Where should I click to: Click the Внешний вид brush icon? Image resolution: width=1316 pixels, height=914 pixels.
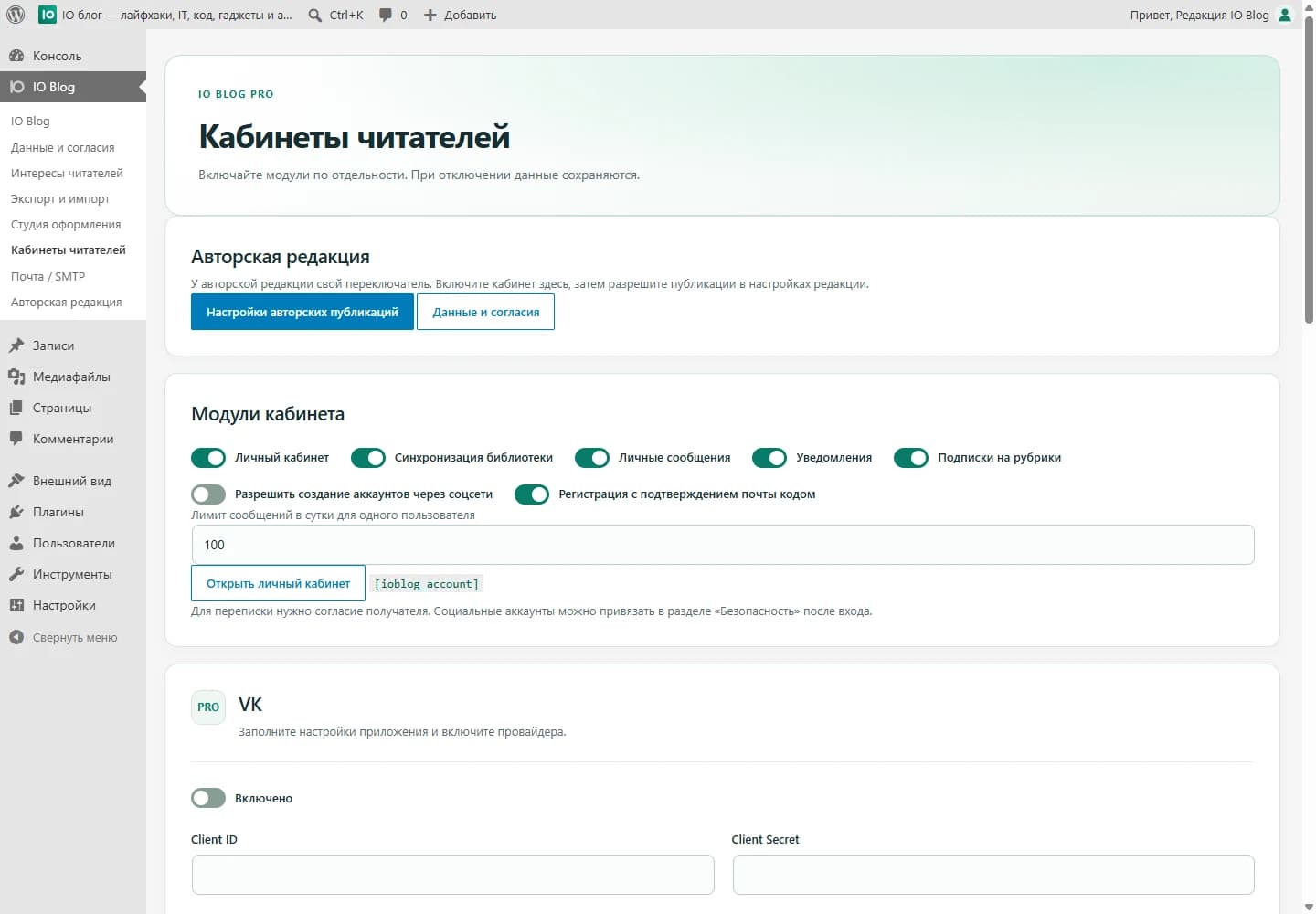[x=16, y=481]
